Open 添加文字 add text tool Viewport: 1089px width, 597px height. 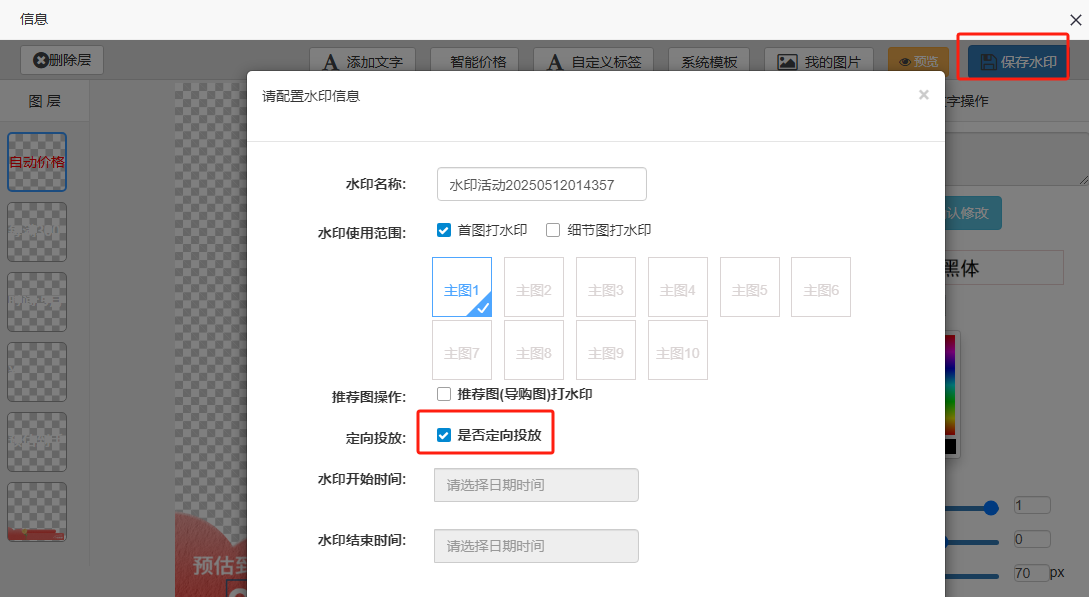click(x=362, y=62)
